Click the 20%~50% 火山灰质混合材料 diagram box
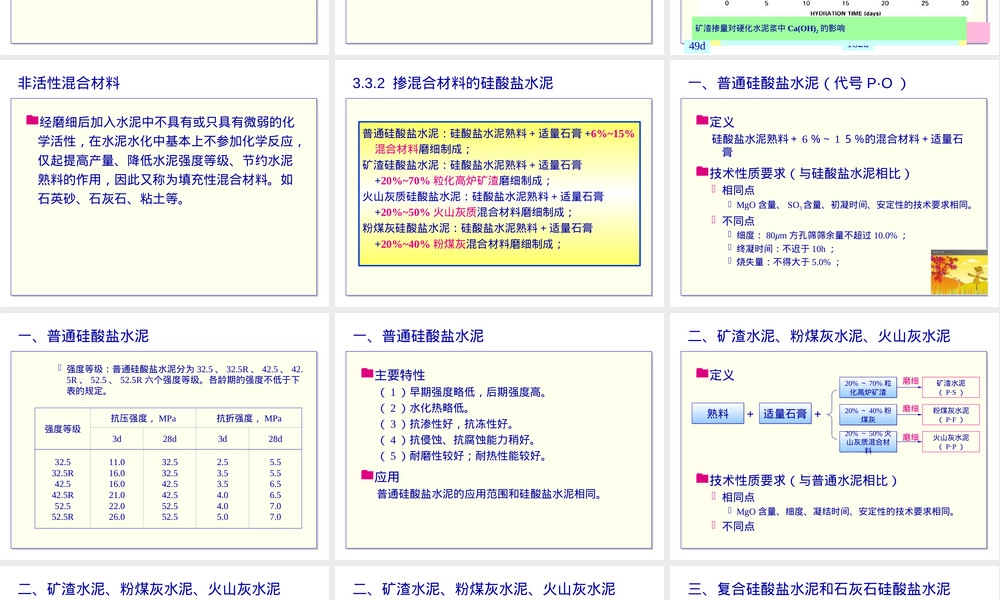The image size is (1000, 600). (867, 442)
